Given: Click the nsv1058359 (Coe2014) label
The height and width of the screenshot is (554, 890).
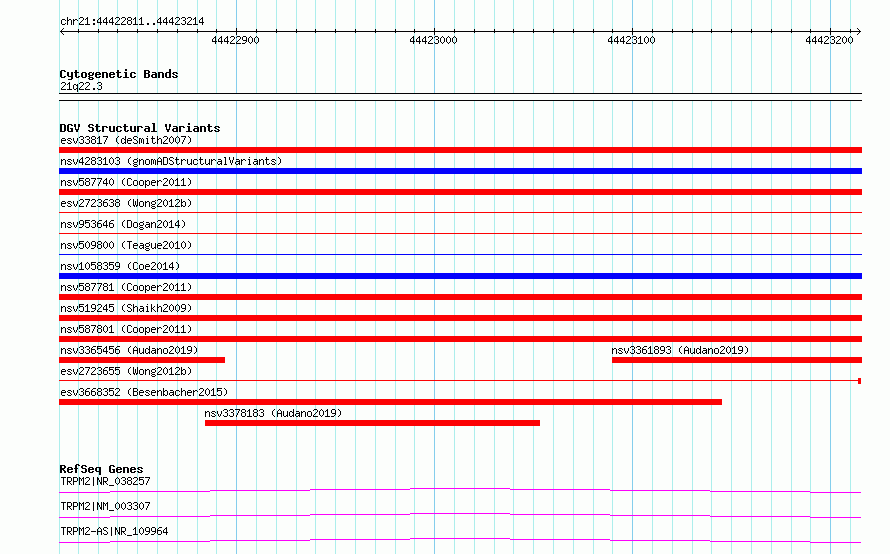Looking at the screenshot, I should (120, 266).
